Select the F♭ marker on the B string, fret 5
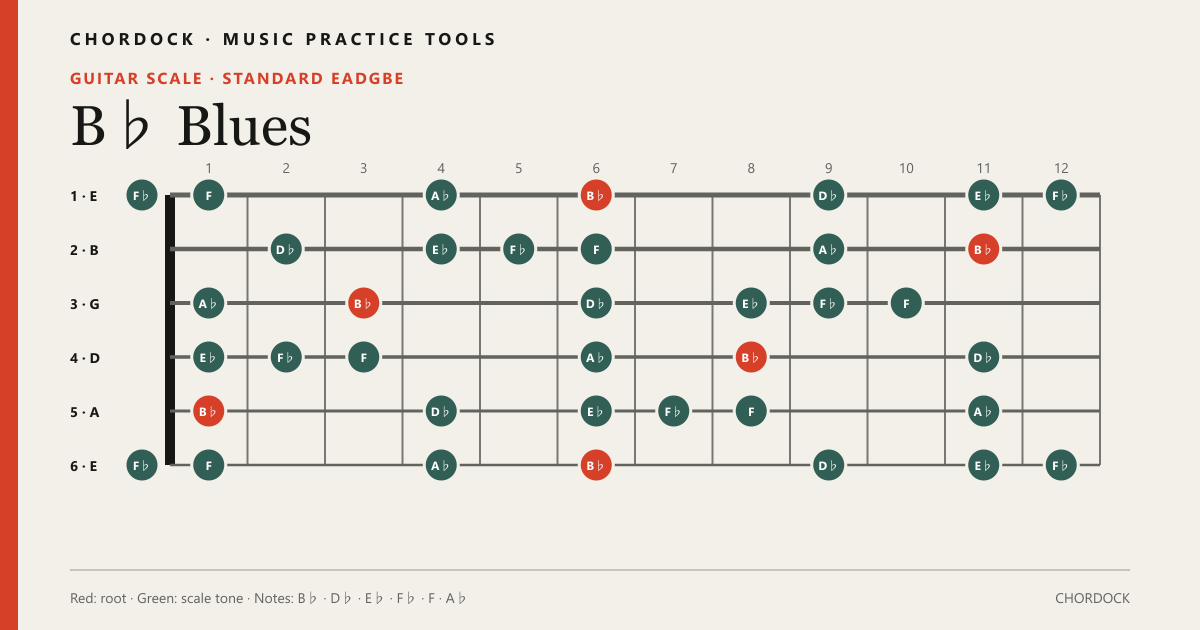This screenshot has height=630, width=1200. pyautogui.click(x=519, y=249)
